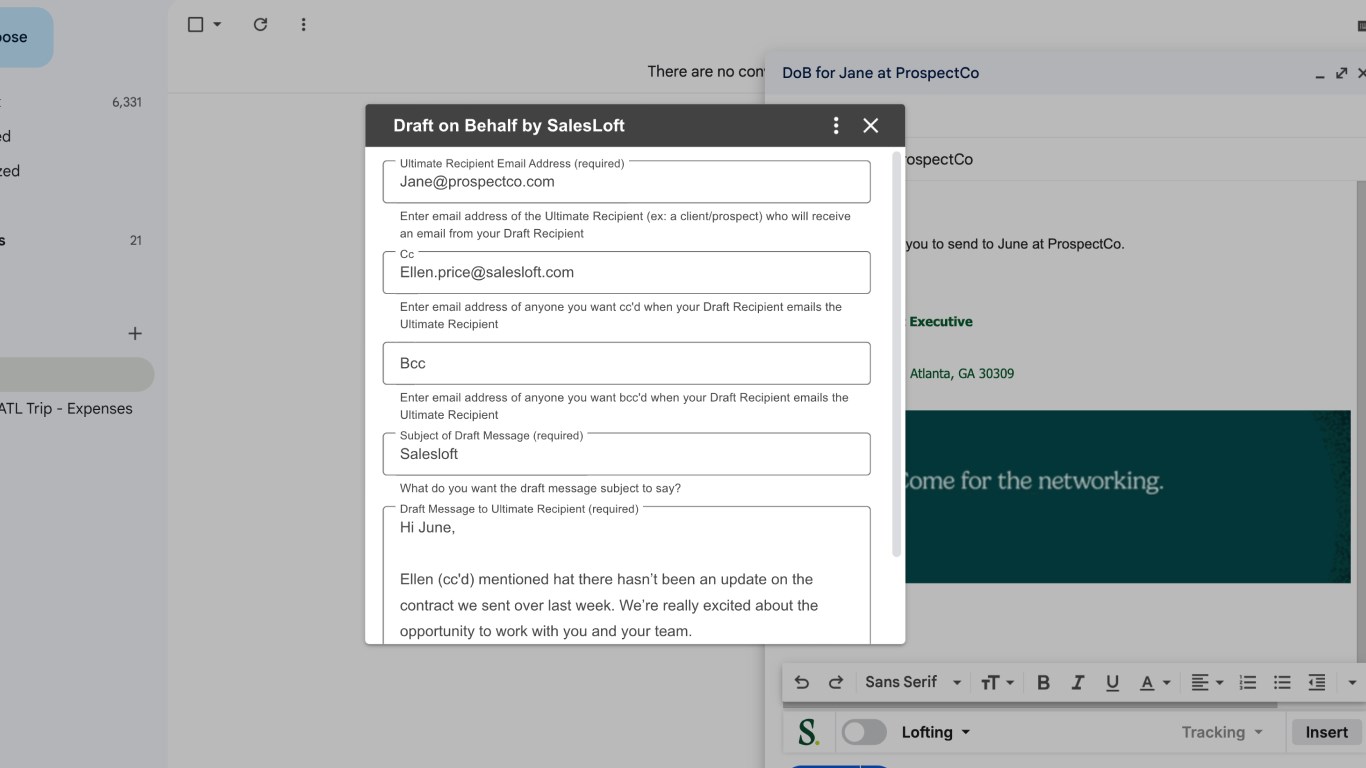This screenshot has height=768, width=1366.
Task: Expand compose window to full screen
Action: click(1342, 73)
